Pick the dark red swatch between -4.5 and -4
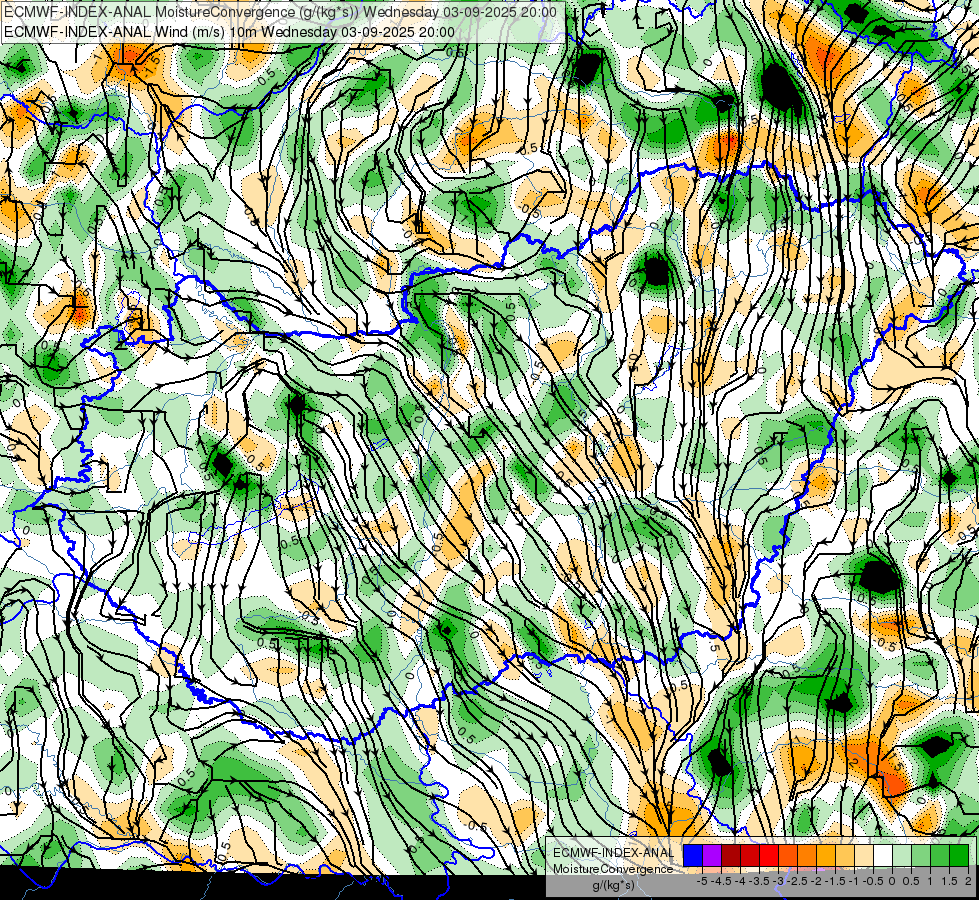Viewport: 979px width, 900px height. pos(731,855)
